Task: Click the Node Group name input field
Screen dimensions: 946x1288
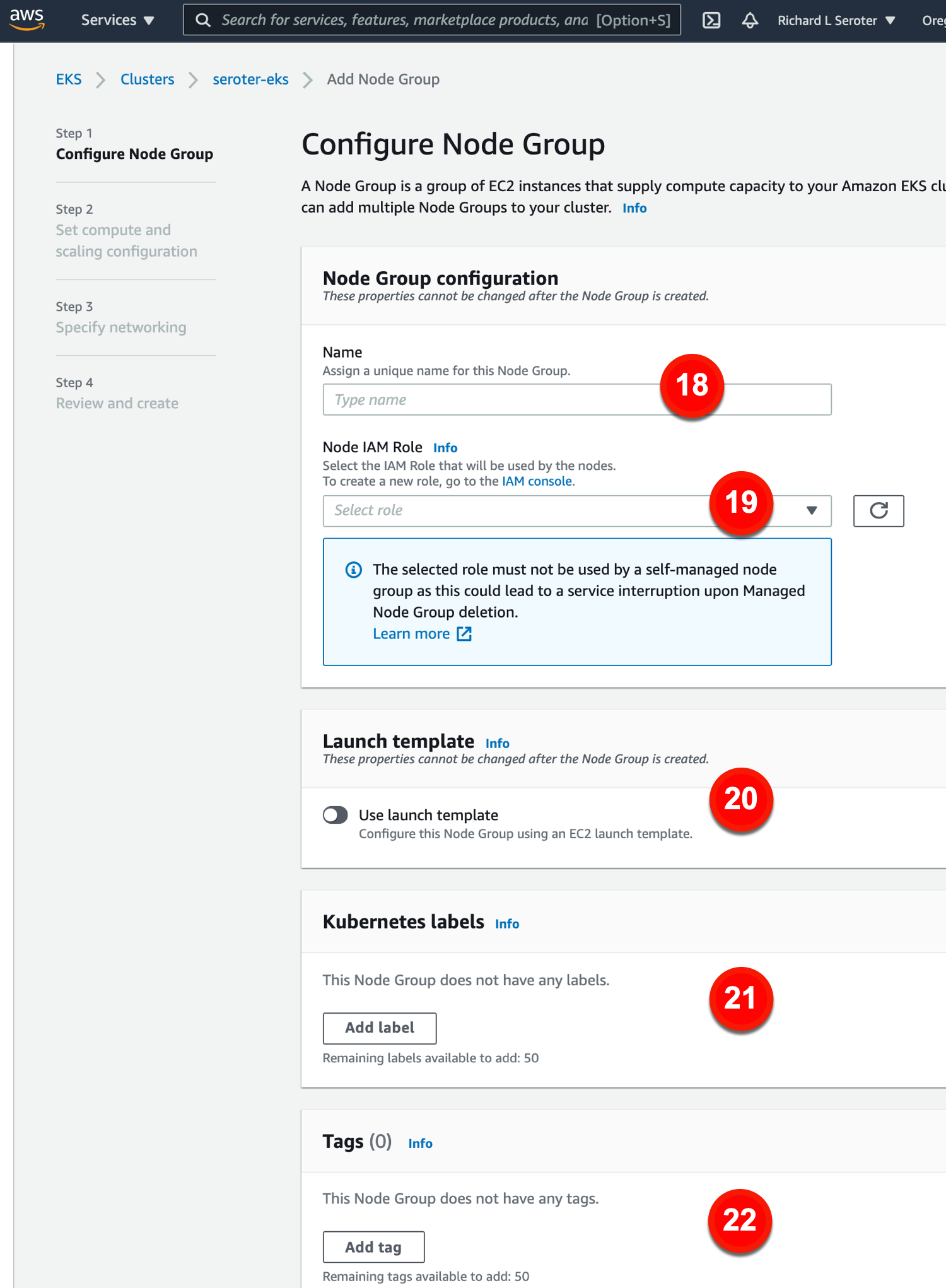Action: tap(492, 400)
